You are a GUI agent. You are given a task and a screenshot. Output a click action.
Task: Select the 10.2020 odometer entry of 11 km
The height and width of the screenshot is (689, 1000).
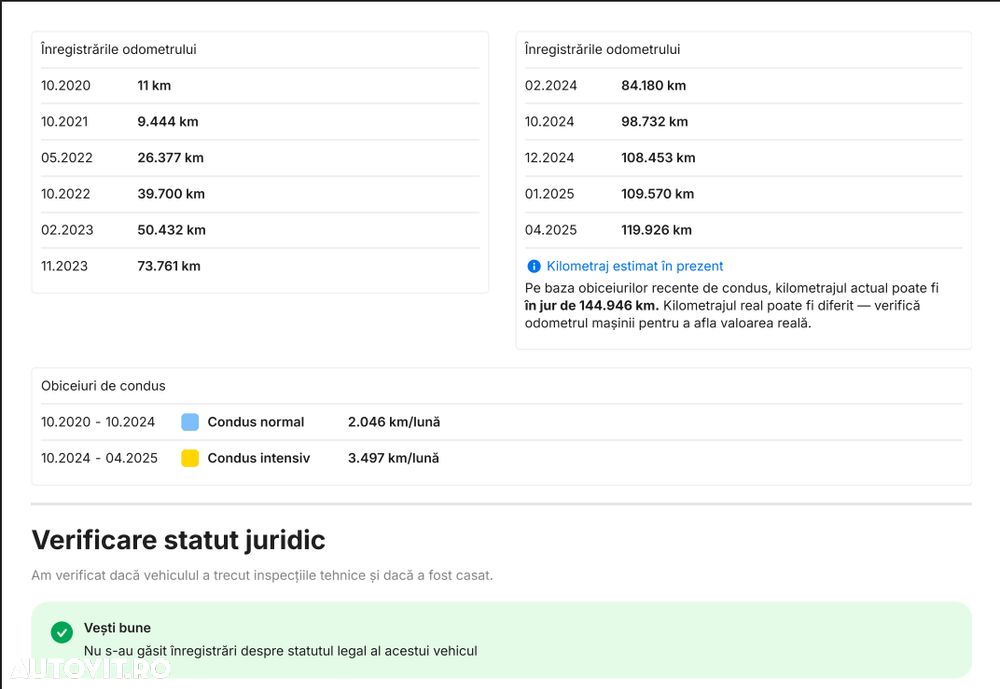(x=154, y=86)
